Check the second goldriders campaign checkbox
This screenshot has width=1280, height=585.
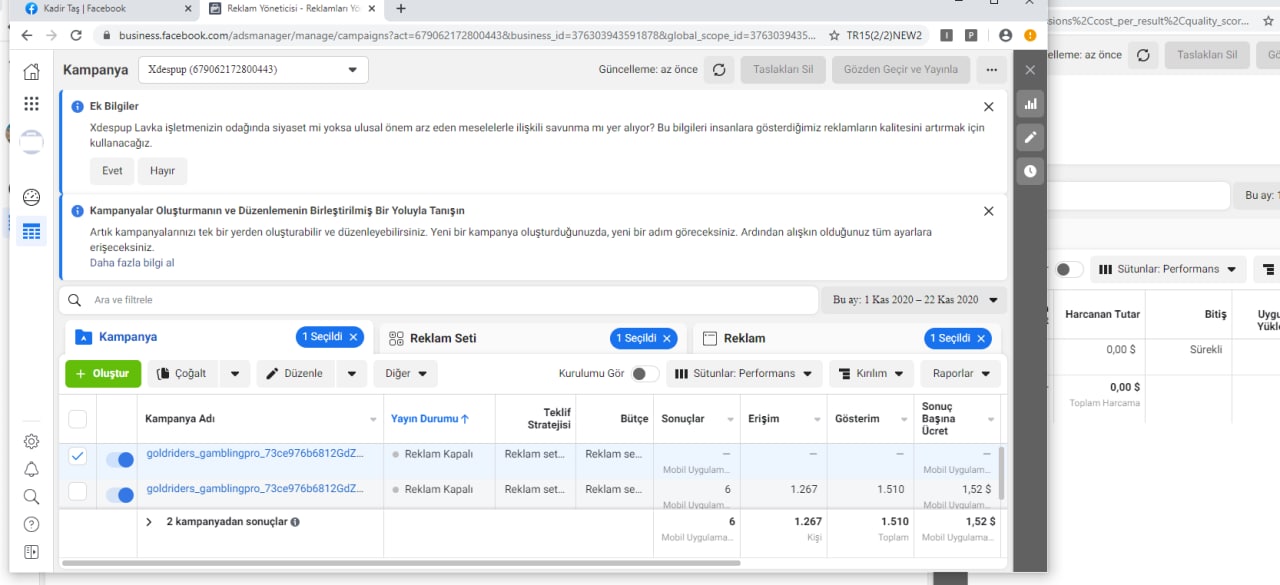tap(77, 492)
